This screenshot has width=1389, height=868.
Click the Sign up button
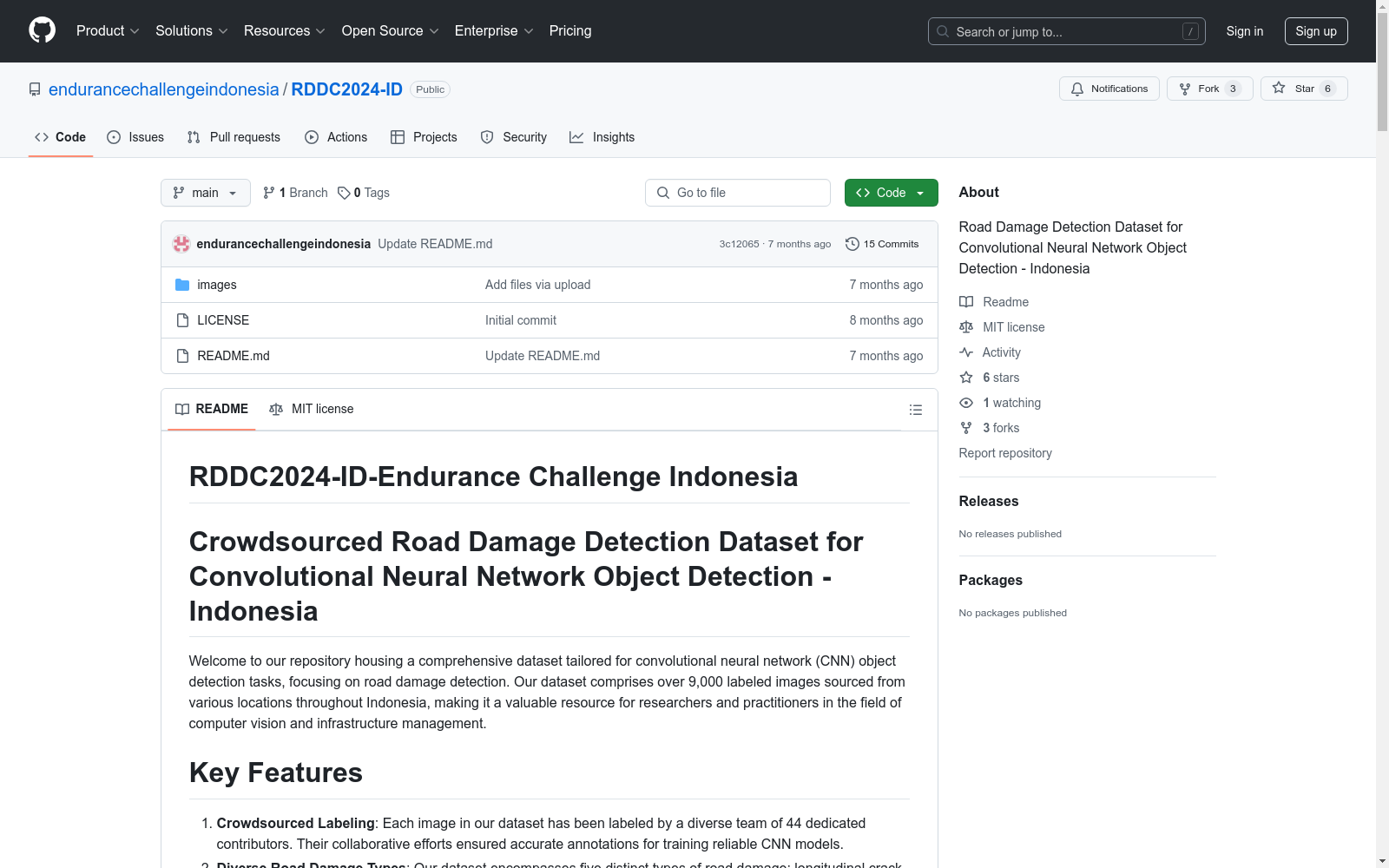click(x=1316, y=31)
